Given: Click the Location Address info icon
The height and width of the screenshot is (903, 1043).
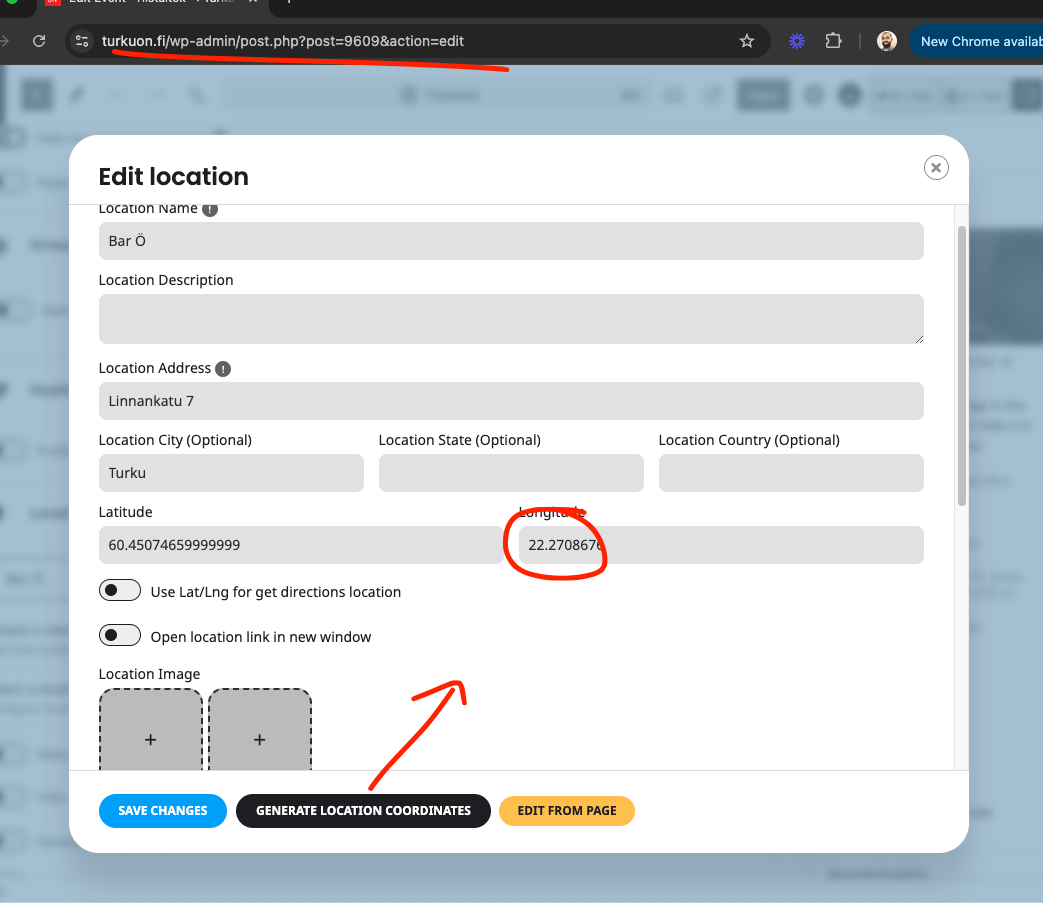Looking at the screenshot, I should (x=223, y=369).
